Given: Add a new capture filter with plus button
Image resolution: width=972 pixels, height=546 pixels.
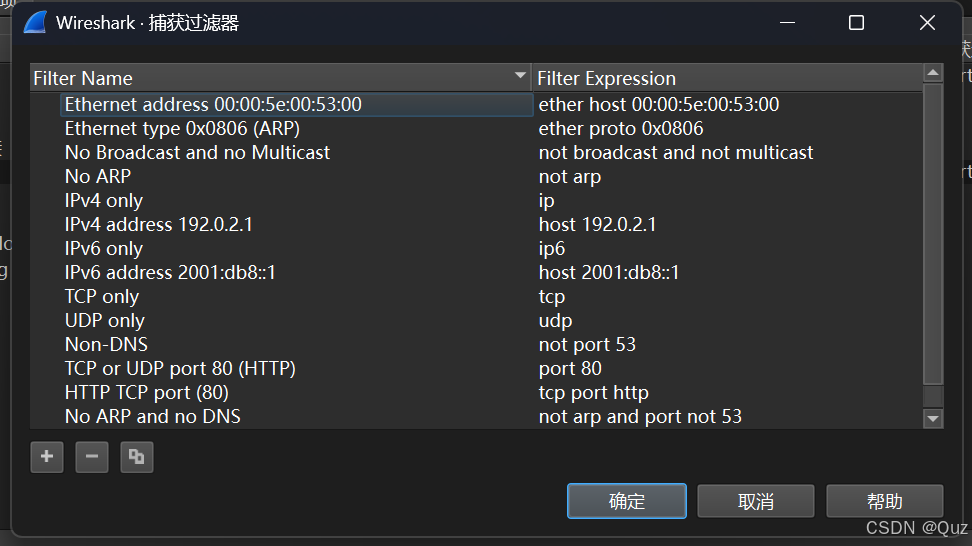Looking at the screenshot, I should point(47,457).
